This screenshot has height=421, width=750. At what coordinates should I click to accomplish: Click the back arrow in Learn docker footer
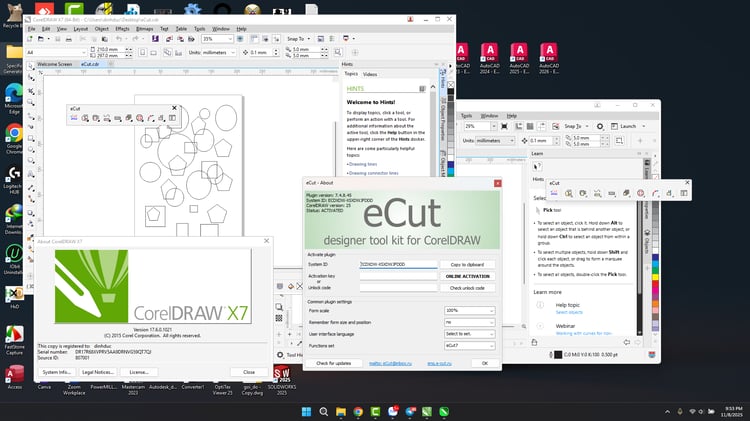tap(627, 342)
